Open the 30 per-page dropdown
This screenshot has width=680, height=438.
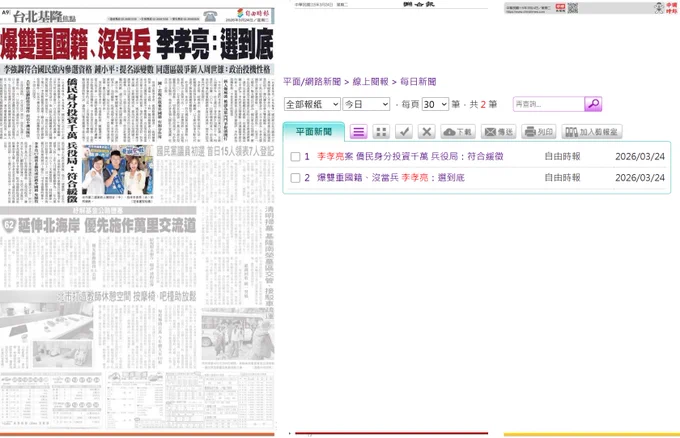[x=435, y=104]
